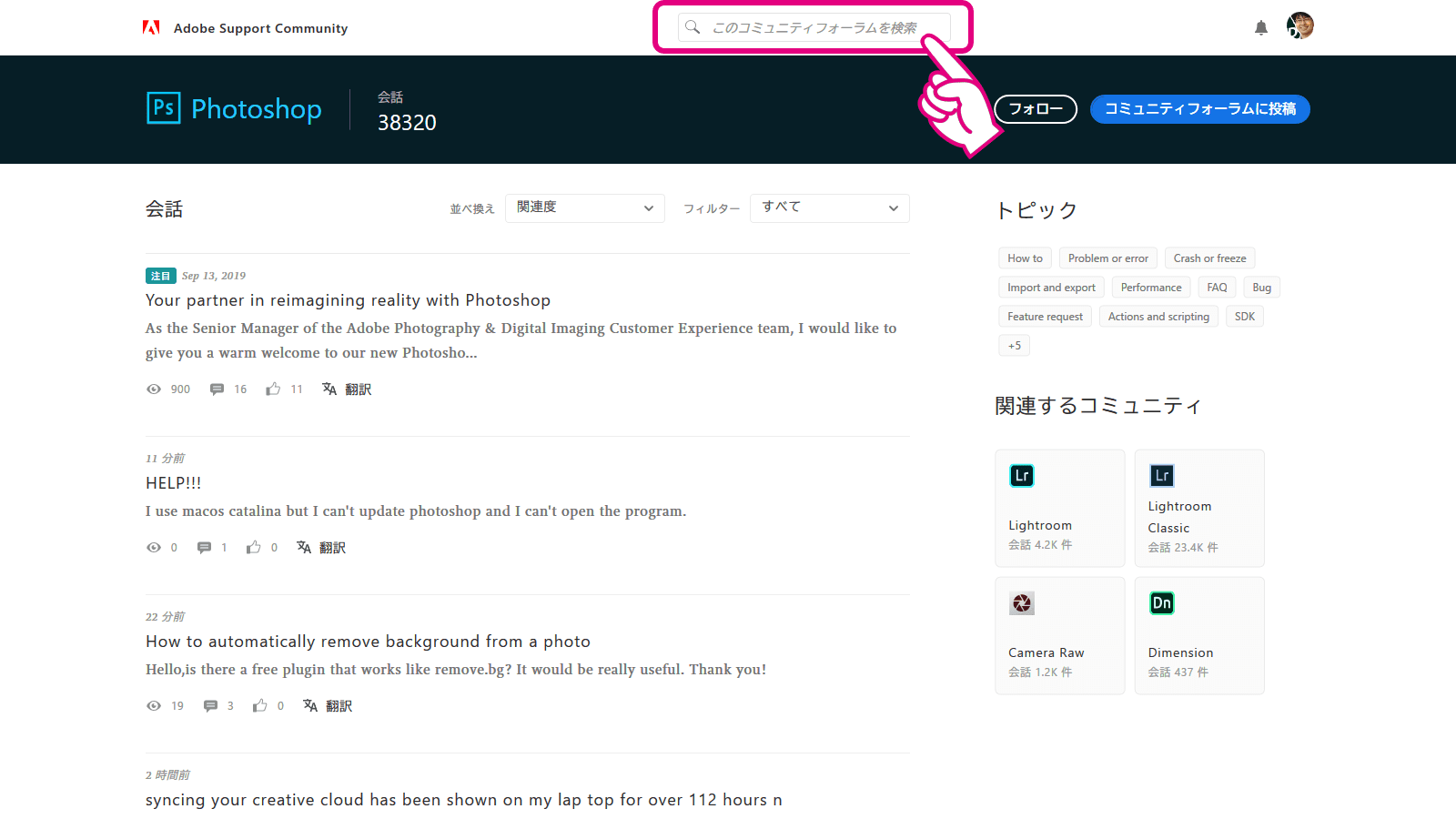Open the notifications bell
1456x819 pixels.
coord(1261,27)
